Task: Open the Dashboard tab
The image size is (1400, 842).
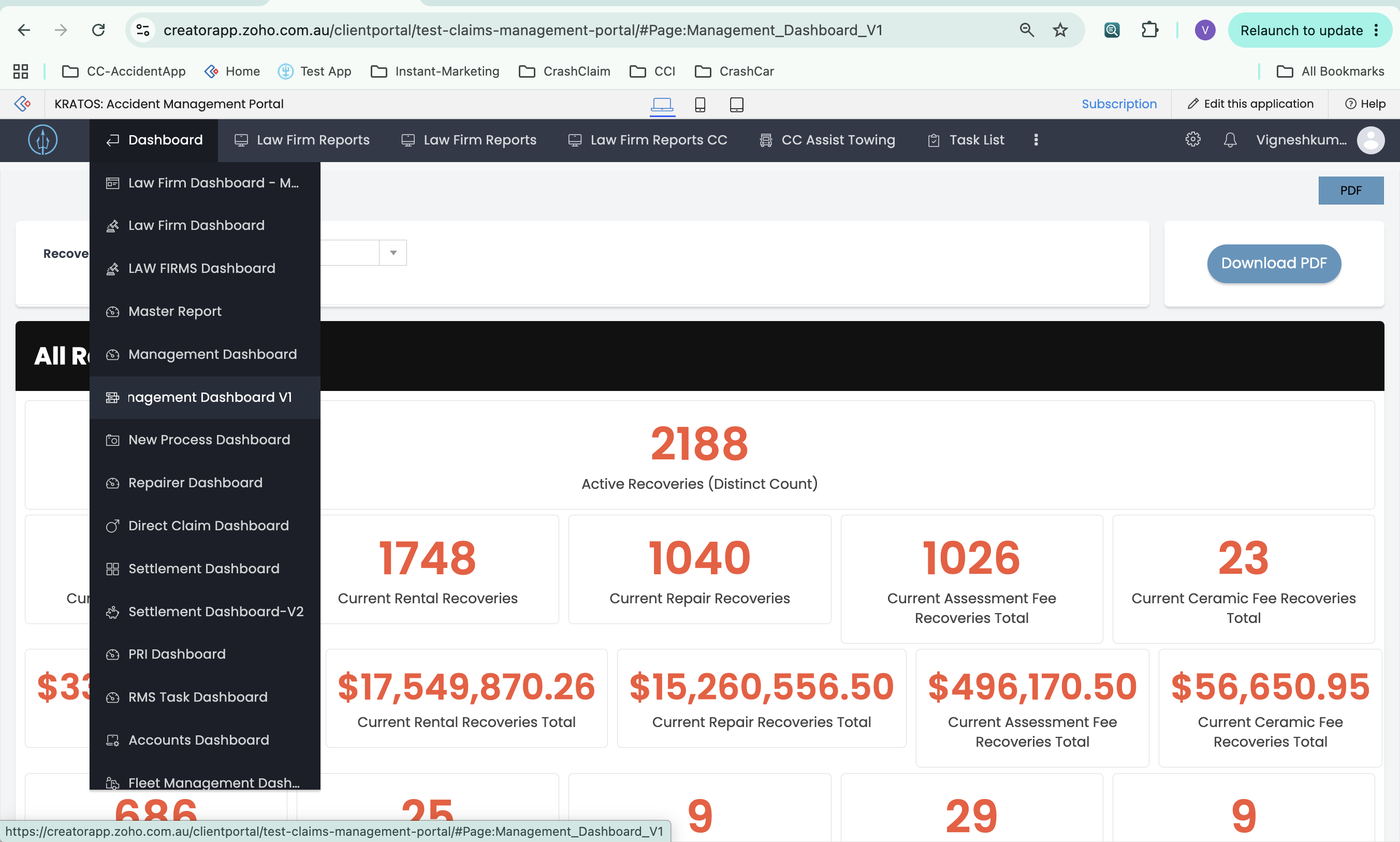Action: click(x=154, y=140)
